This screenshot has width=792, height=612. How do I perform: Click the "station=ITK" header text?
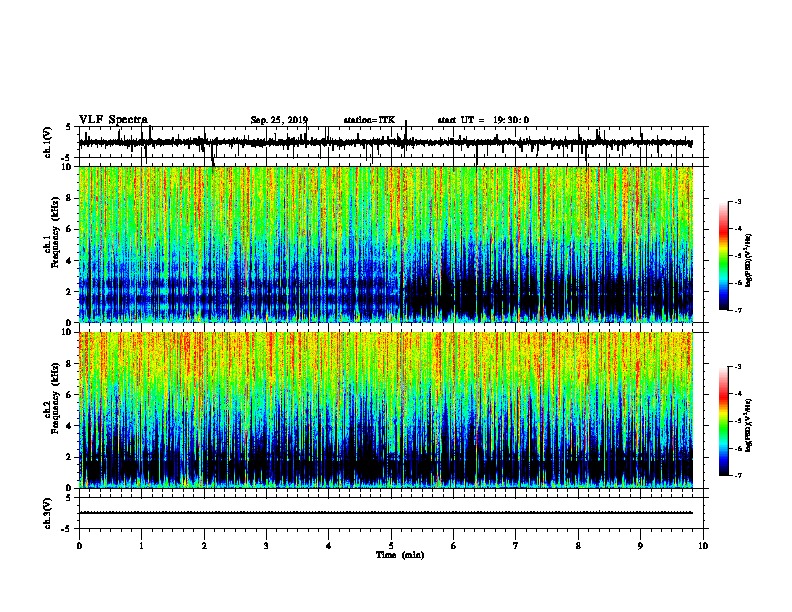click(x=369, y=120)
